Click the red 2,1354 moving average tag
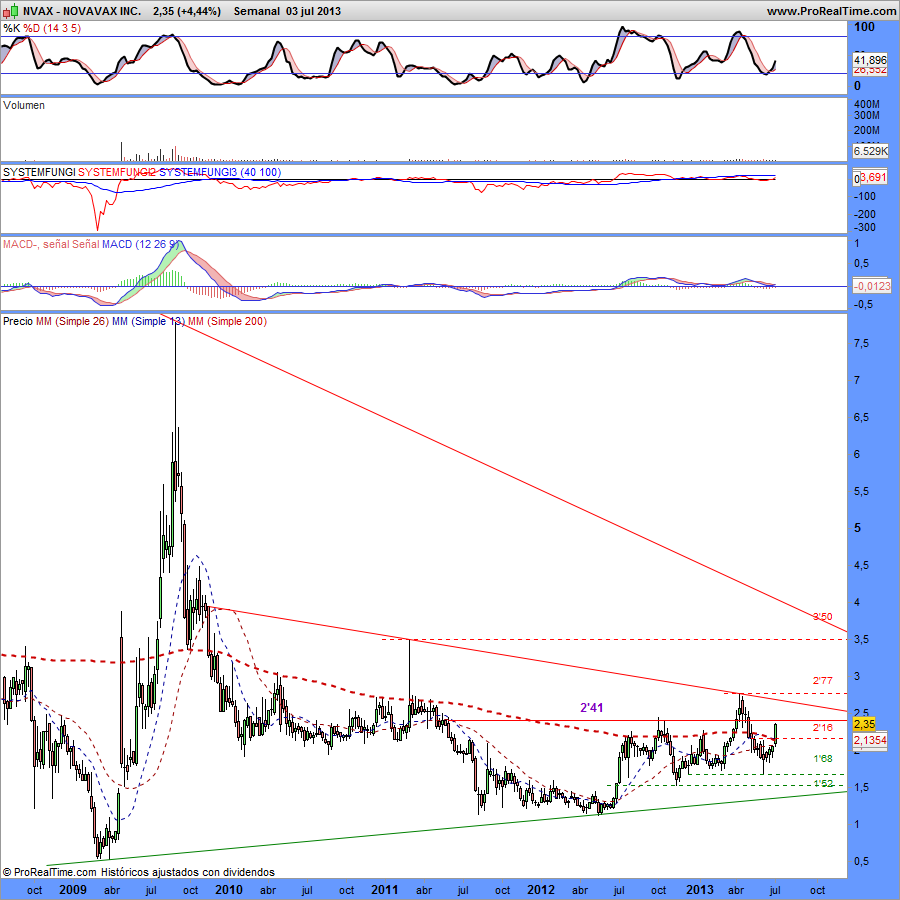The height and width of the screenshot is (900, 900). (x=868, y=738)
